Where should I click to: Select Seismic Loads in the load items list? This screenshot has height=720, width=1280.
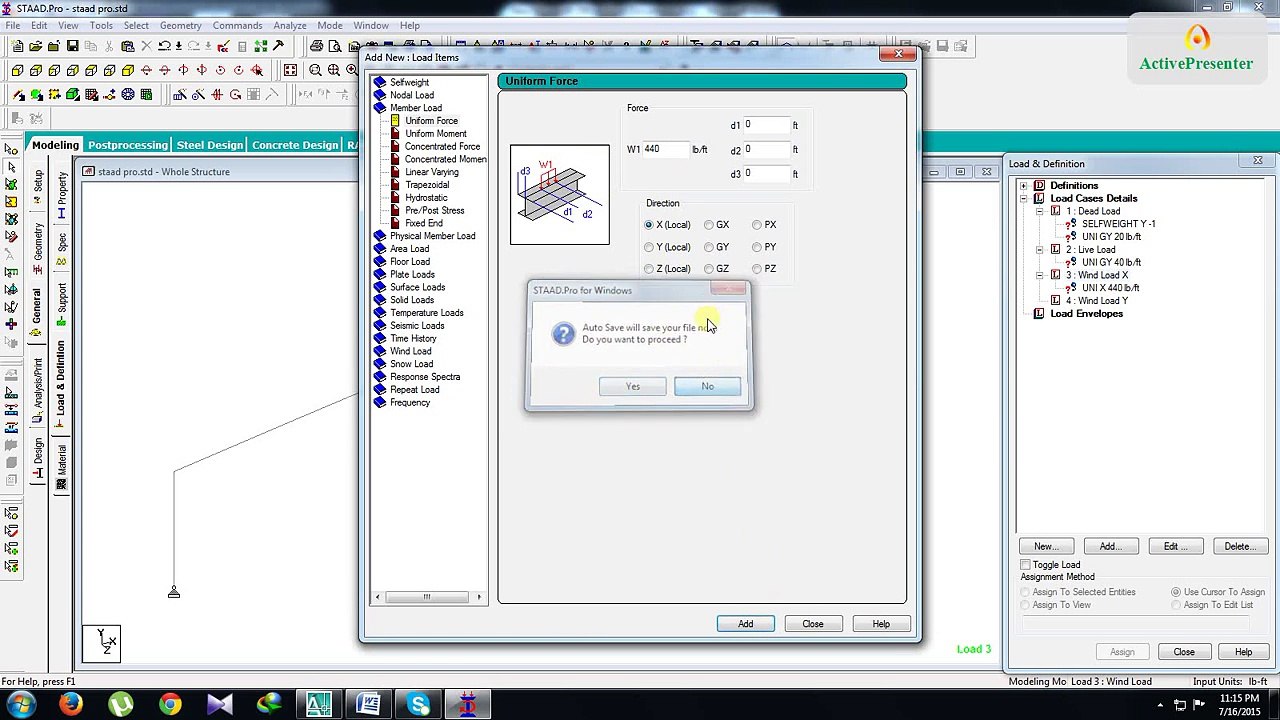pos(417,326)
